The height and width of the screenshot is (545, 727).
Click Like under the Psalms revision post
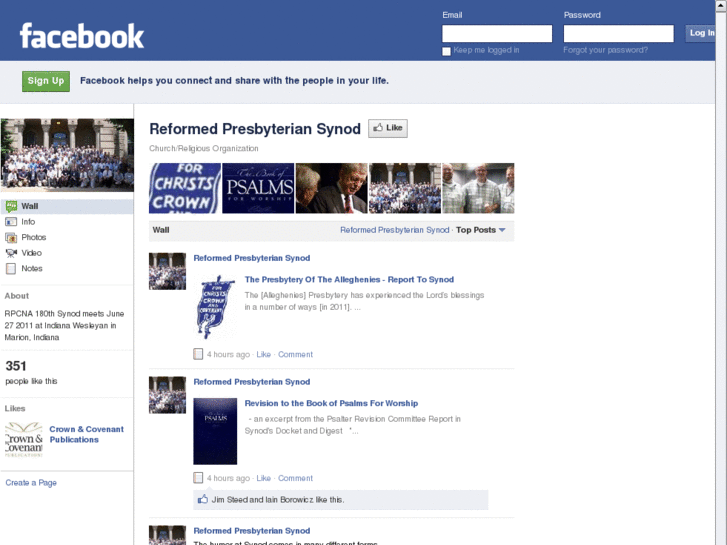pos(263,478)
